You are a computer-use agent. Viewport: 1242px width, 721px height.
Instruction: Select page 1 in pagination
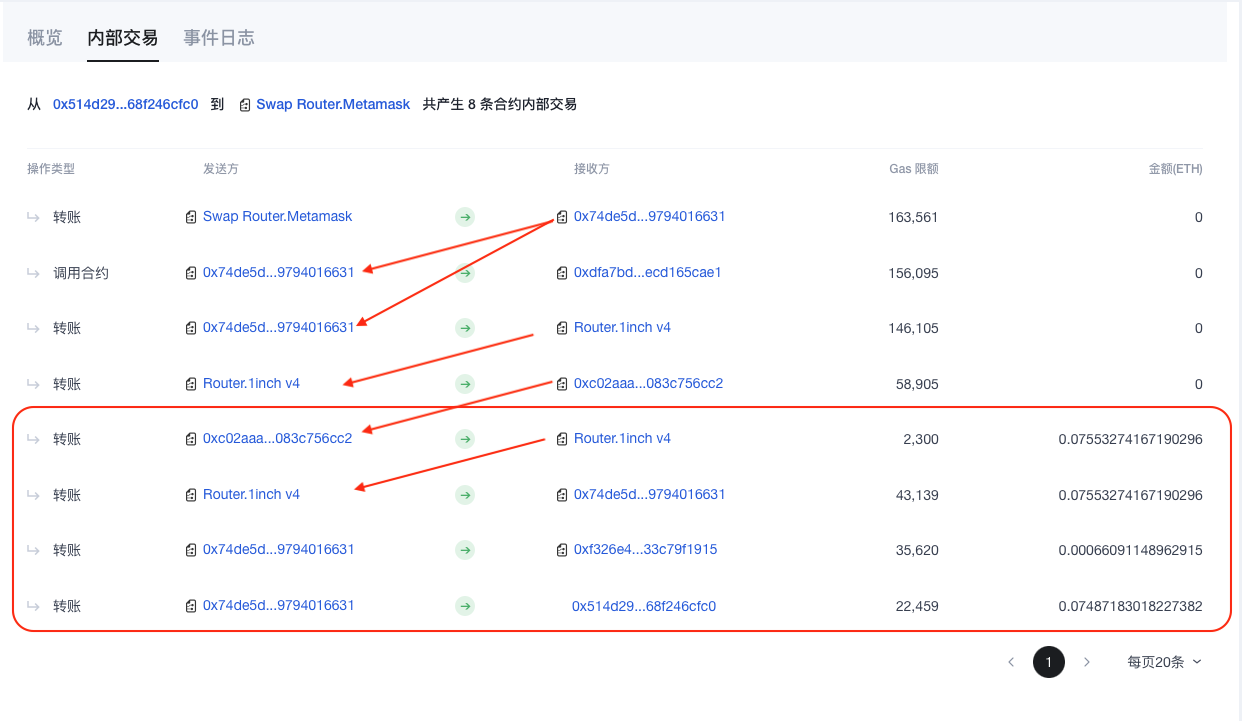1048,662
